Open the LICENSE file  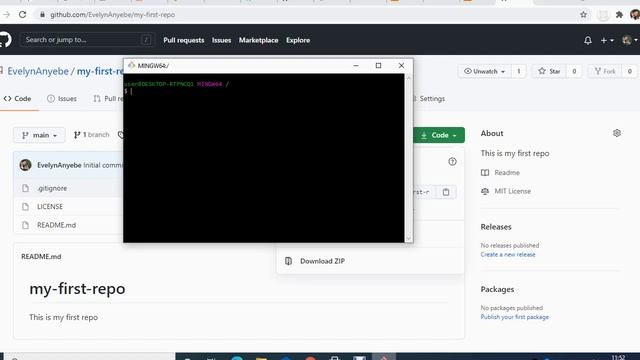[x=50, y=207]
